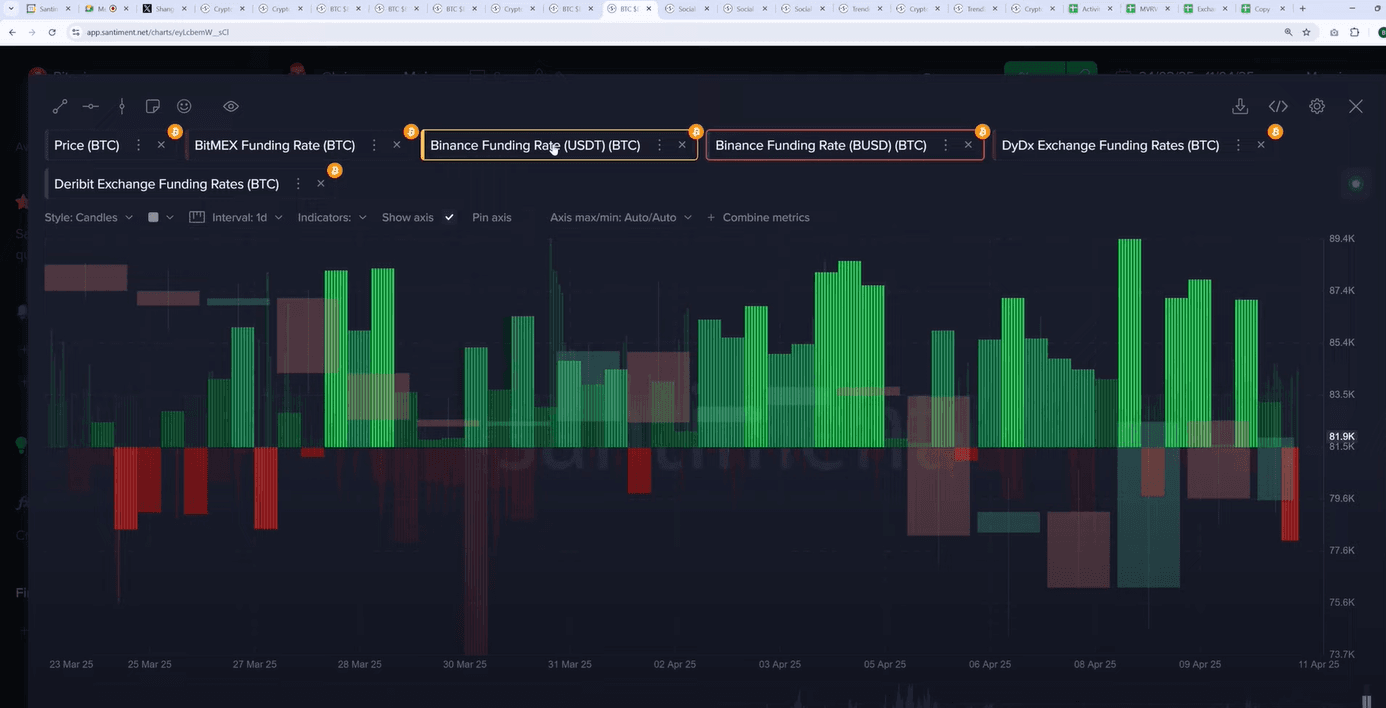The height and width of the screenshot is (708, 1386).
Task: Select the horizontal line drawing tool
Action: [91, 106]
